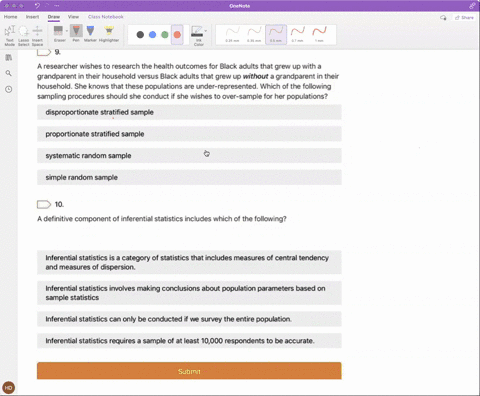480x396 pixels.
Task: Set pen thickness to 0.5 mm
Action: tap(276, 34)
